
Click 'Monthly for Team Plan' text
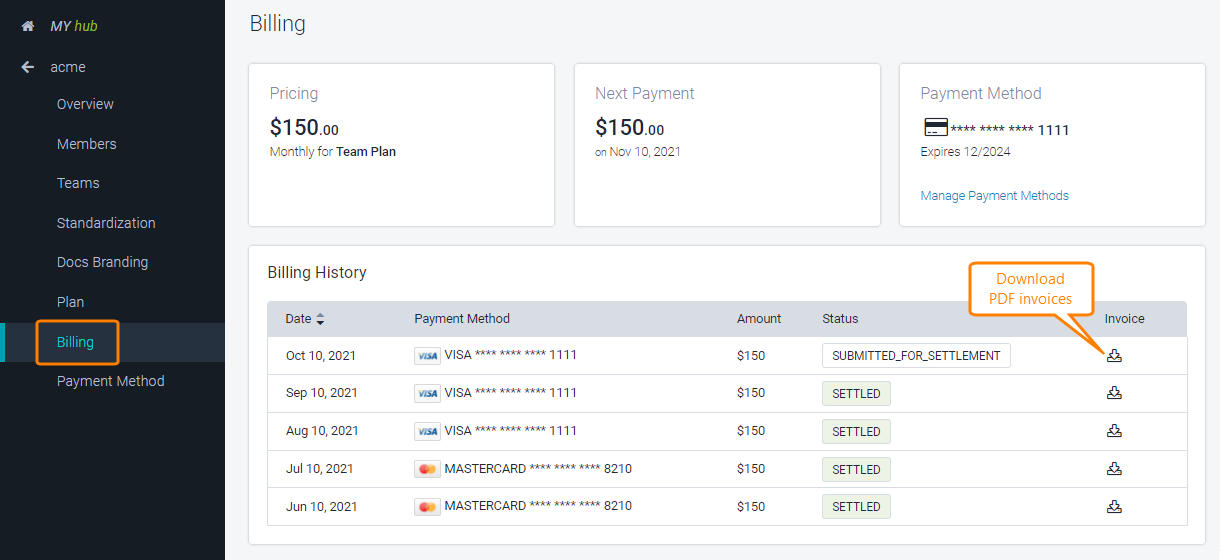(333, 152)
